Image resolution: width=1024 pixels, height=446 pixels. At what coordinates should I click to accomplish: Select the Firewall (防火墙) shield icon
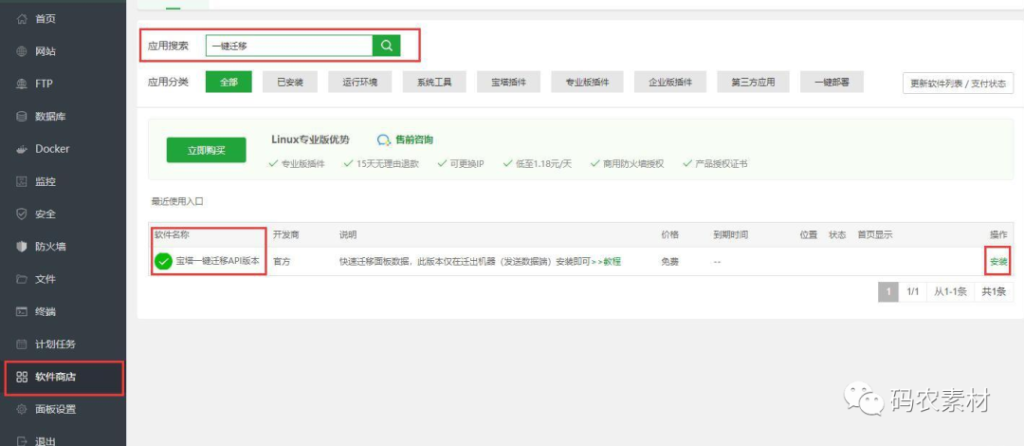tap(22, 246)
